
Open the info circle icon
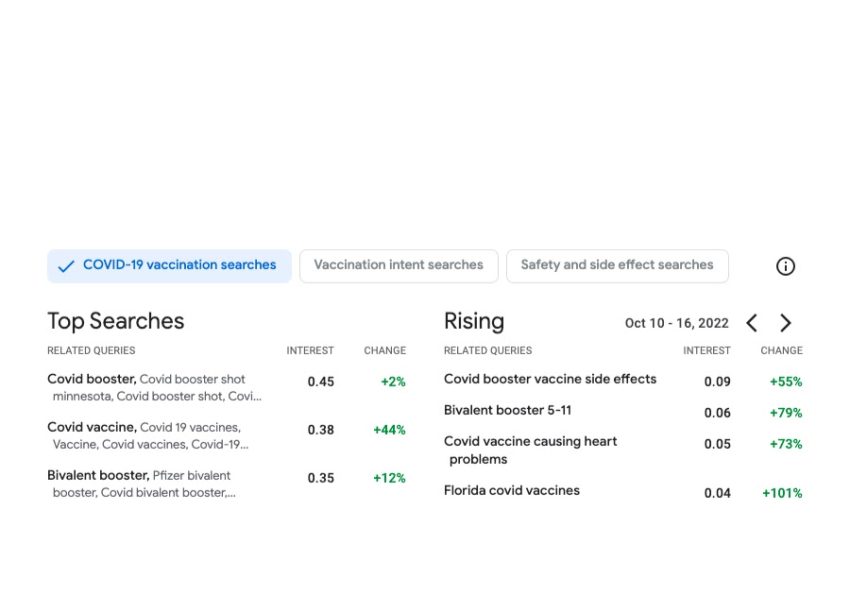(785, 266)
